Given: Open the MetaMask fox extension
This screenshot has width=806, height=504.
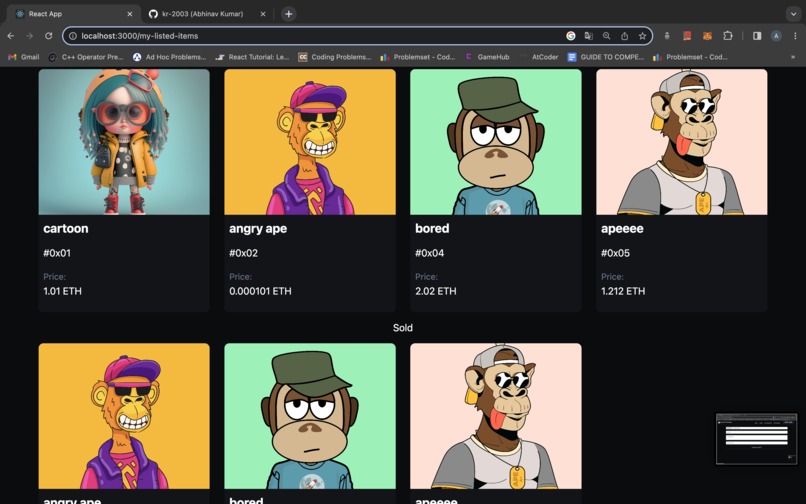Looking at the screenshot, I should tap(708, 36).
